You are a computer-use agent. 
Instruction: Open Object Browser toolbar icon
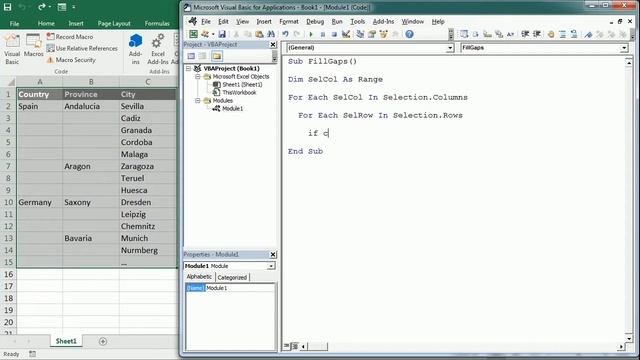[x=383, y=34]
